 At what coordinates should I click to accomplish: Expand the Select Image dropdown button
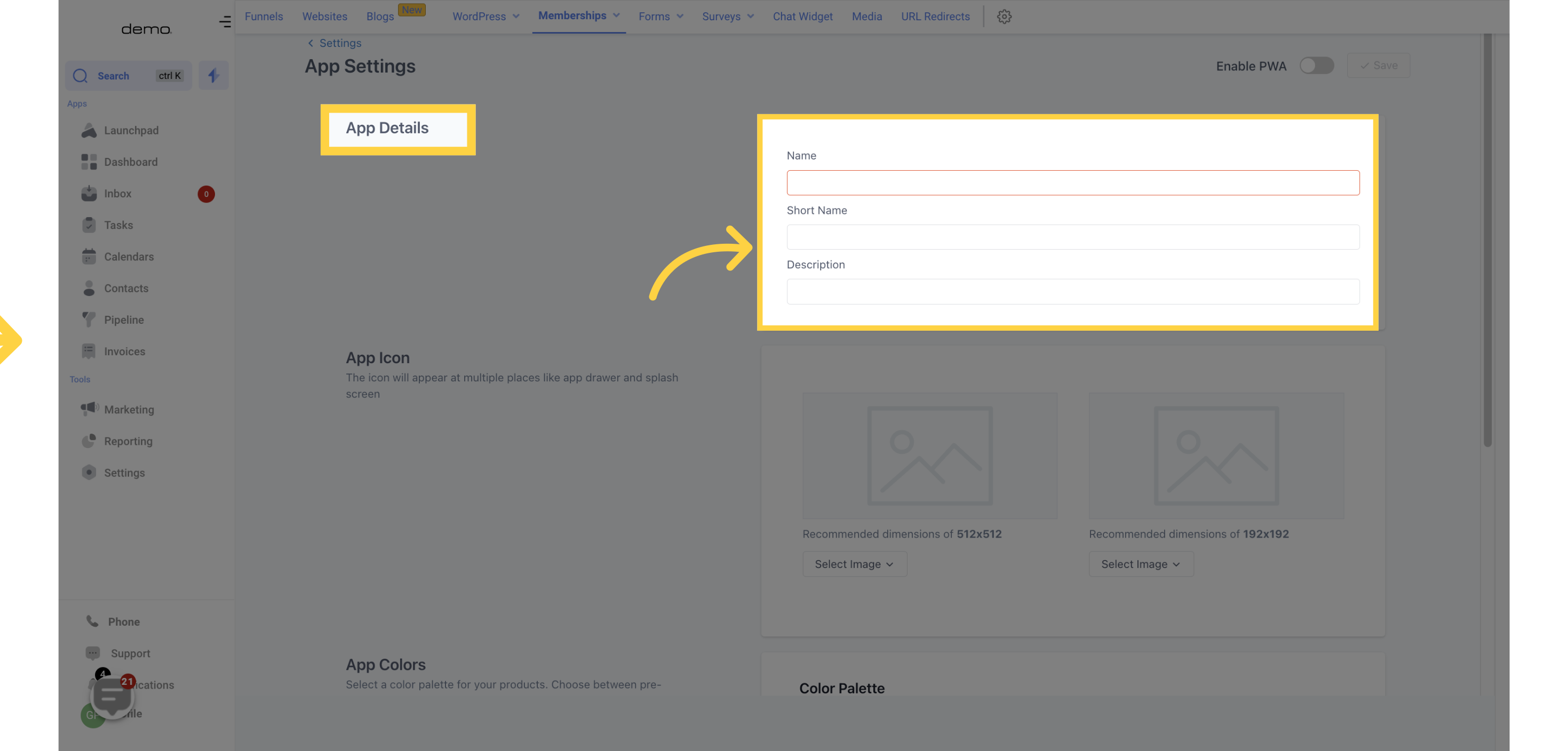click(854, 563)
